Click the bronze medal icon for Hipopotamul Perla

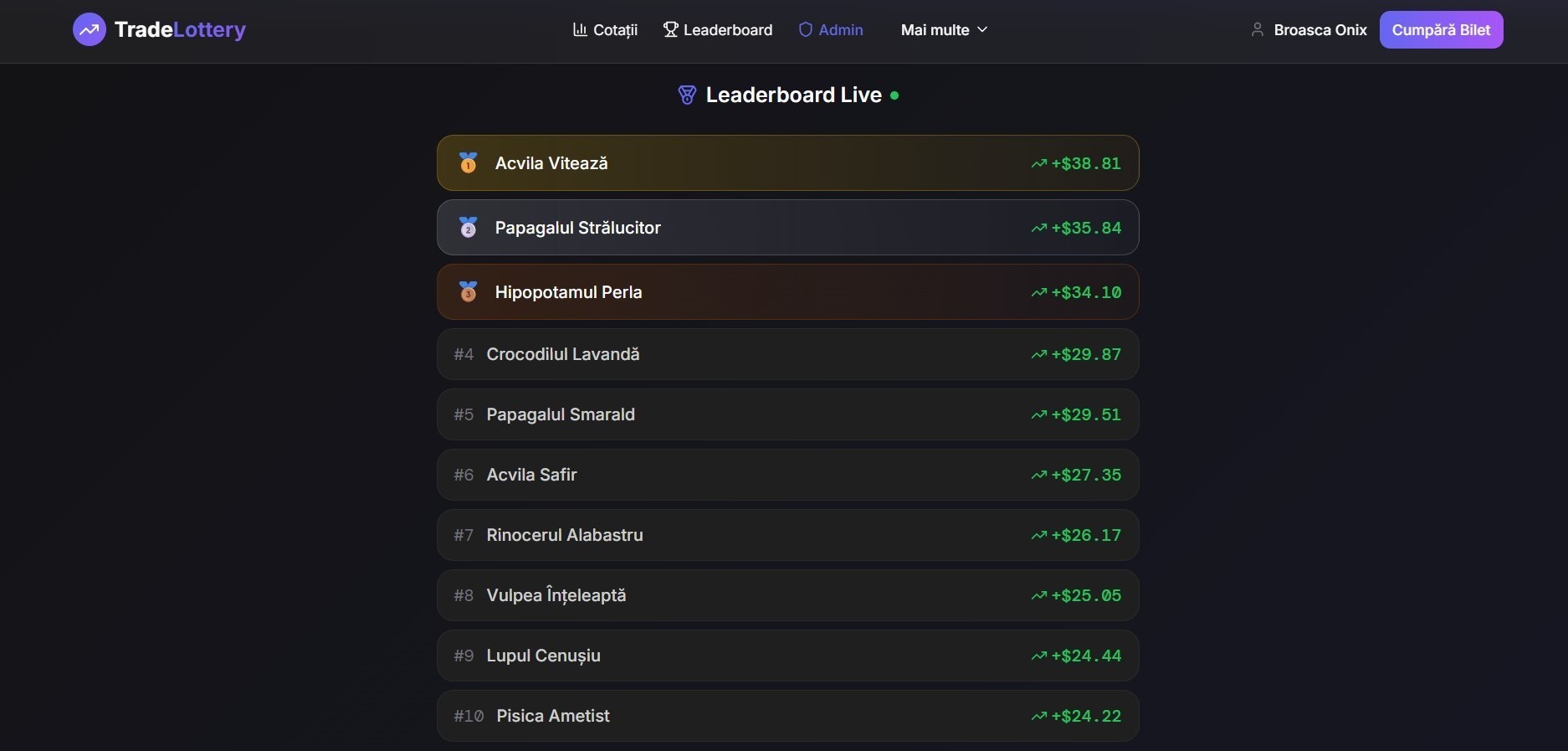[469, 291]
